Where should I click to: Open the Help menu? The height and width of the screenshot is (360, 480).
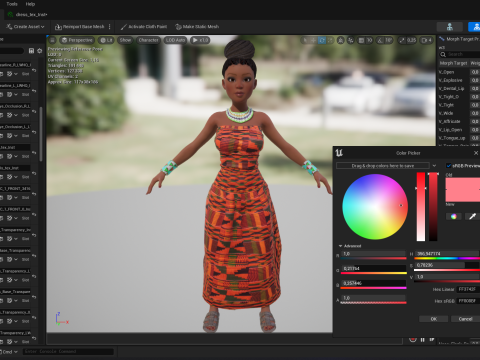(x=30, y=4)
